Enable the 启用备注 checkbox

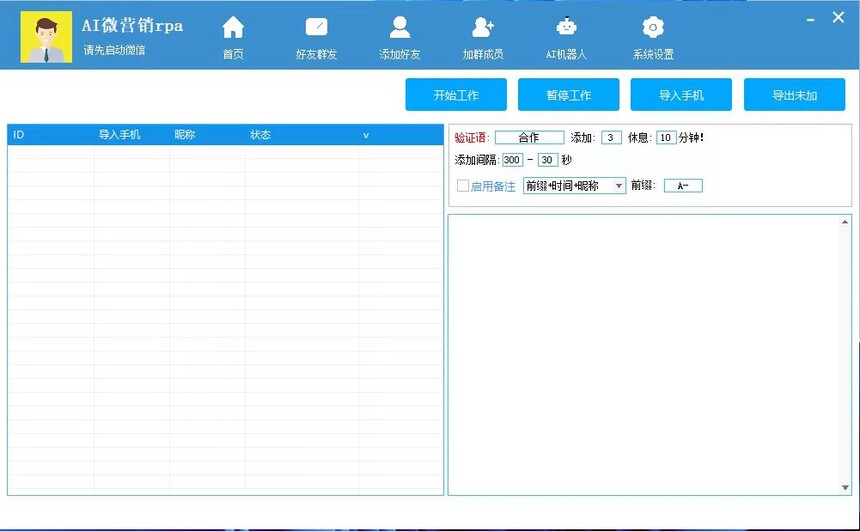[463, 186]
